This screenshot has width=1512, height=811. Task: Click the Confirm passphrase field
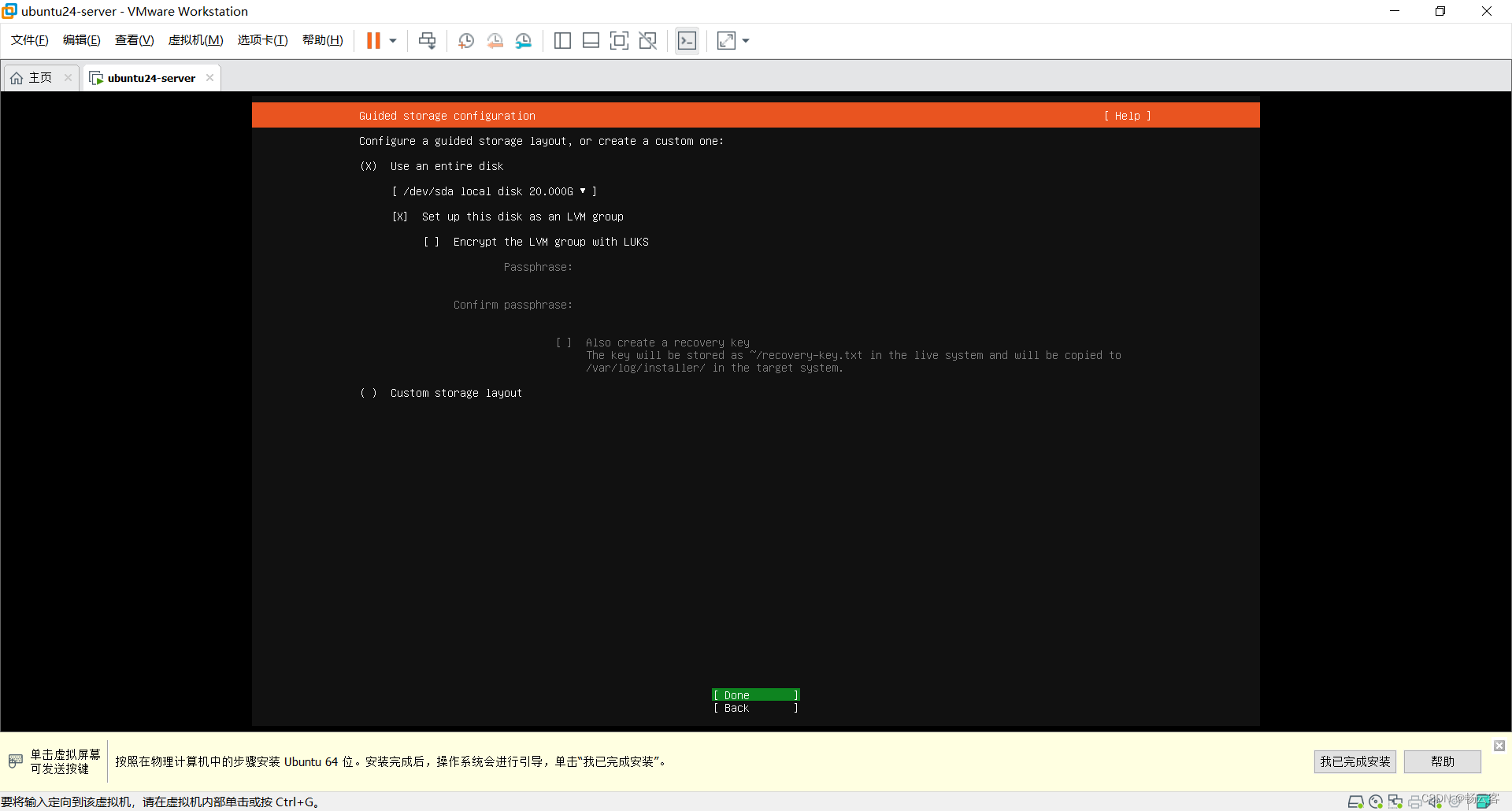[850, 305]
